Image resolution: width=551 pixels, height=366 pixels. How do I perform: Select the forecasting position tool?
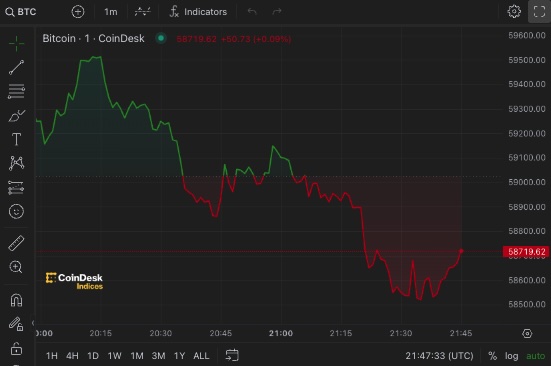pos(17,188)
